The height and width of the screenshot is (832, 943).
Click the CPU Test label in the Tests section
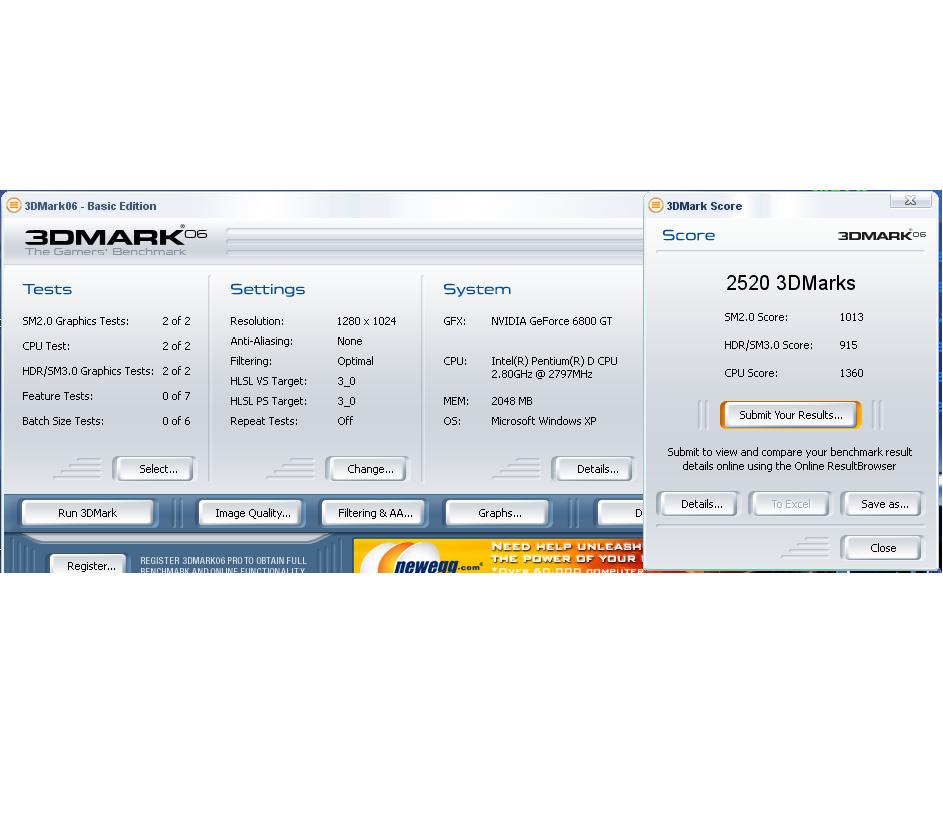click(46, 347)
